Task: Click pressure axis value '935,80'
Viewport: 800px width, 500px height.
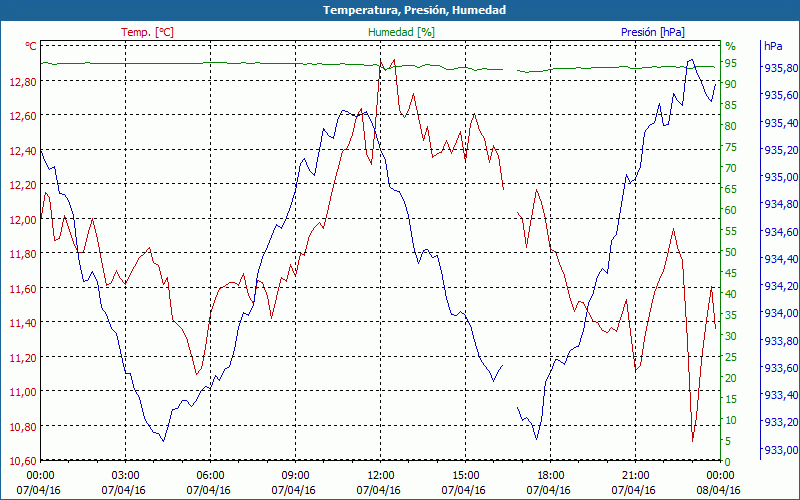Action: coord(781,68)
